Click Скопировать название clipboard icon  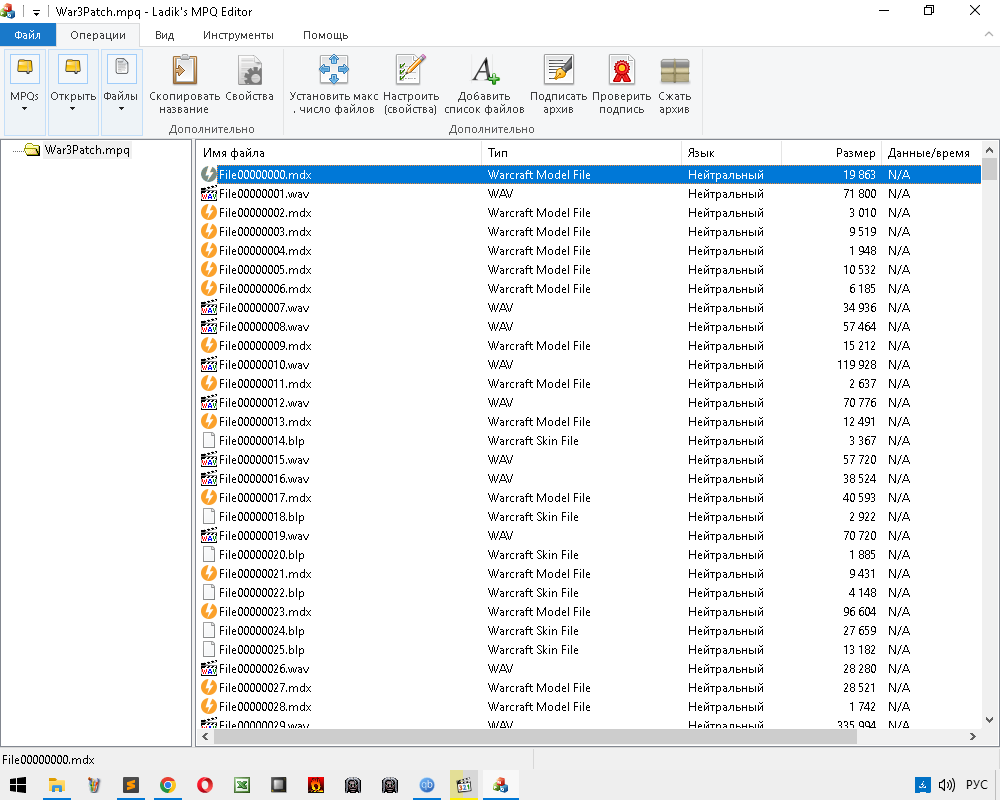click(x=184, y=70)
